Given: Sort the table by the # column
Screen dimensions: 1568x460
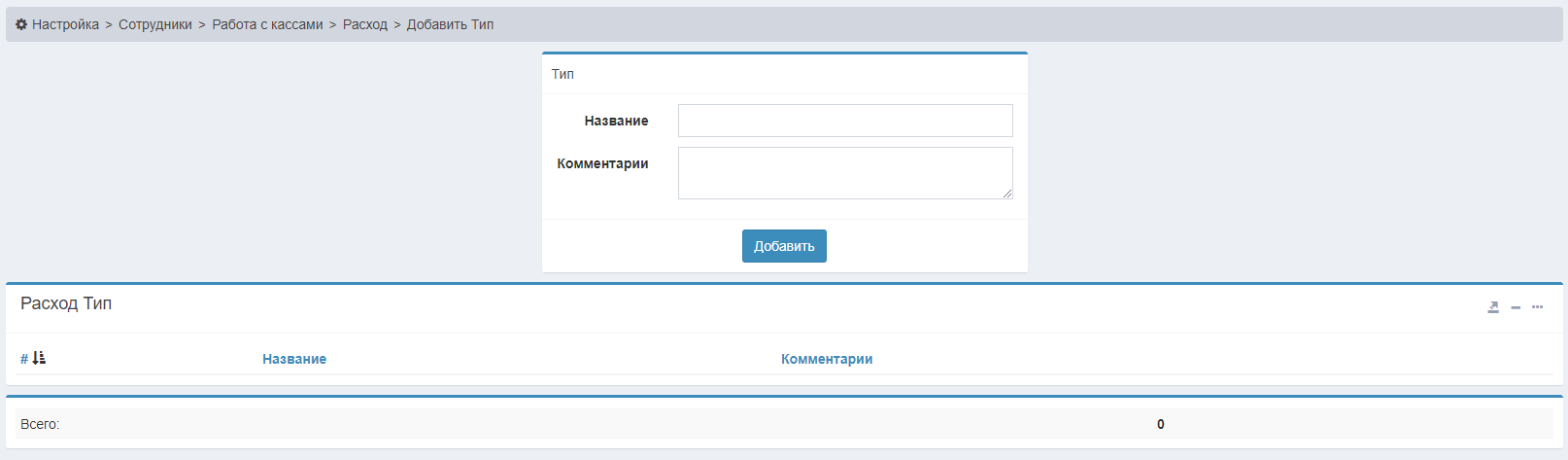Looking at the screenshot, I should (24, 359).
